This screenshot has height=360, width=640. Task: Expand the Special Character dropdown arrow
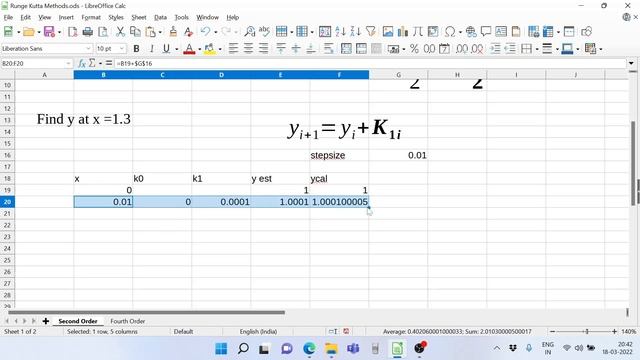pyautogui.click(x=460, y=32)
